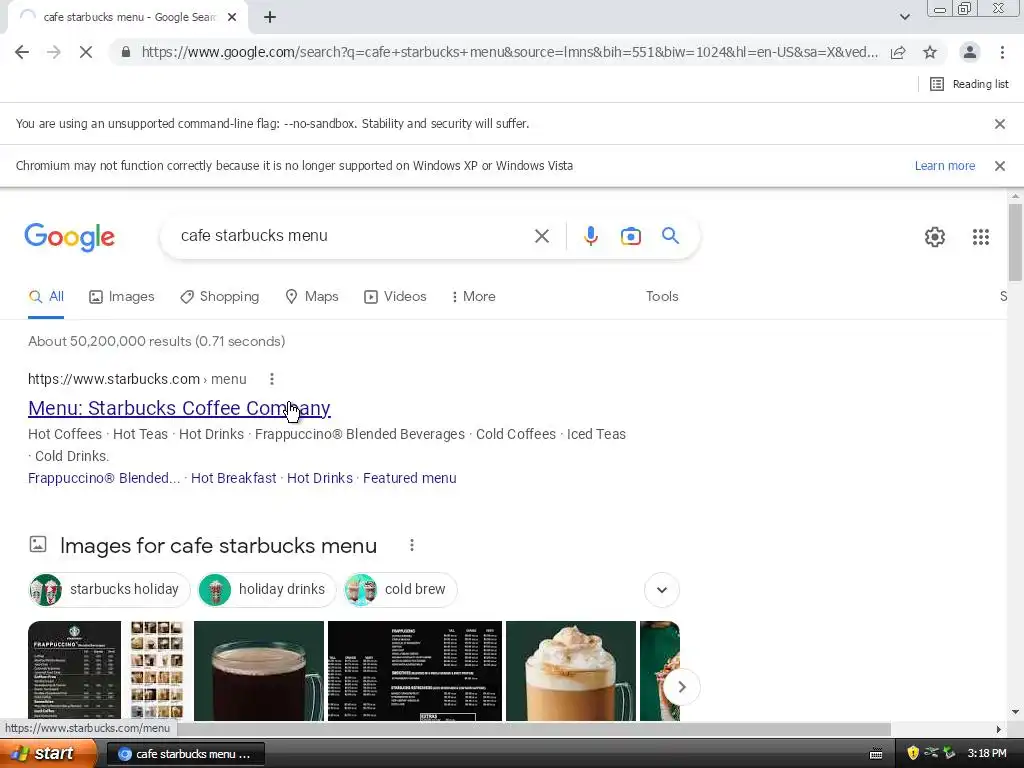Viewport: 1024px width, 768px height.
Task: Bookmark this page with the star icon
Action: [930, 52]
